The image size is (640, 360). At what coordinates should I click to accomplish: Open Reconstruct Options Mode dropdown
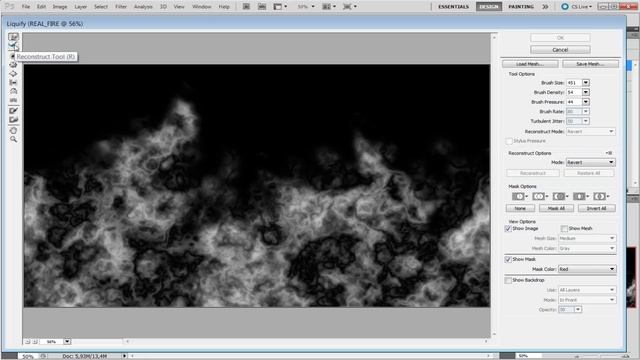coord(590,162)
